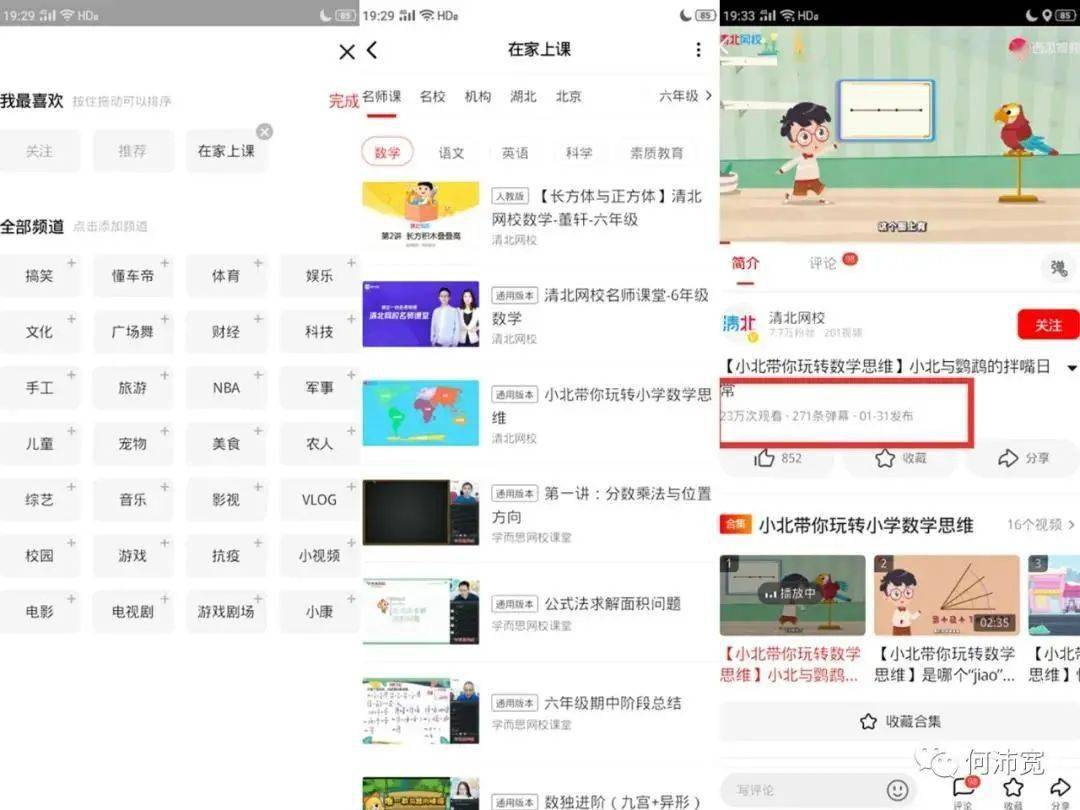Remove 在家上课 from favorites via its x badge
Screen dimensions: 1080x810
[x=264, y=132]
